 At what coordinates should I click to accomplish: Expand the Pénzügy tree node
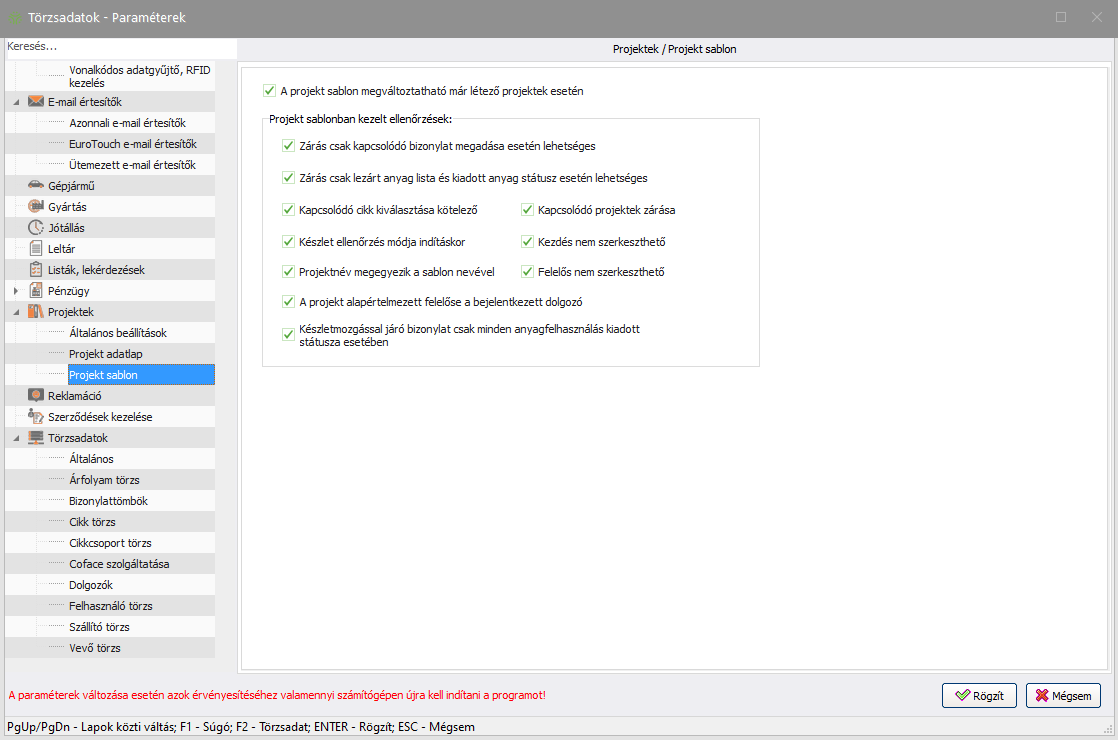pos(16,290)
